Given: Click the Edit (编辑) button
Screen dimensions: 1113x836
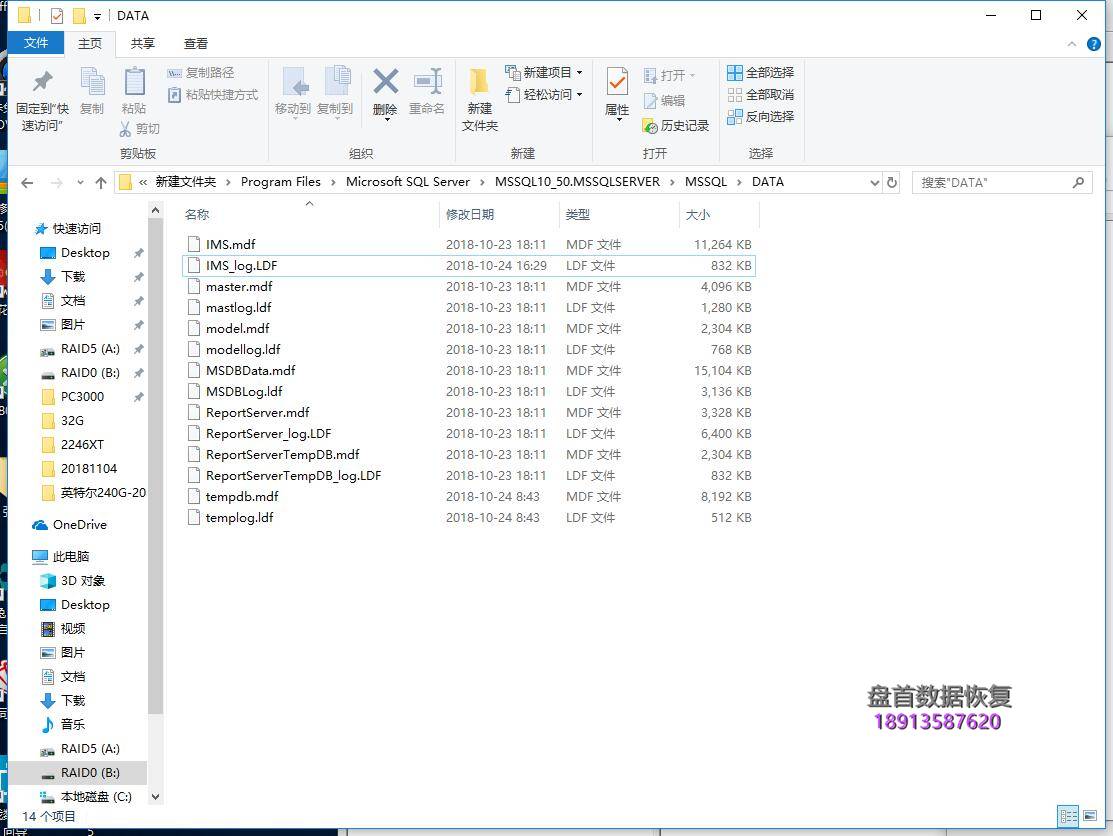Looking at the screenshot, I should (664, 101).
